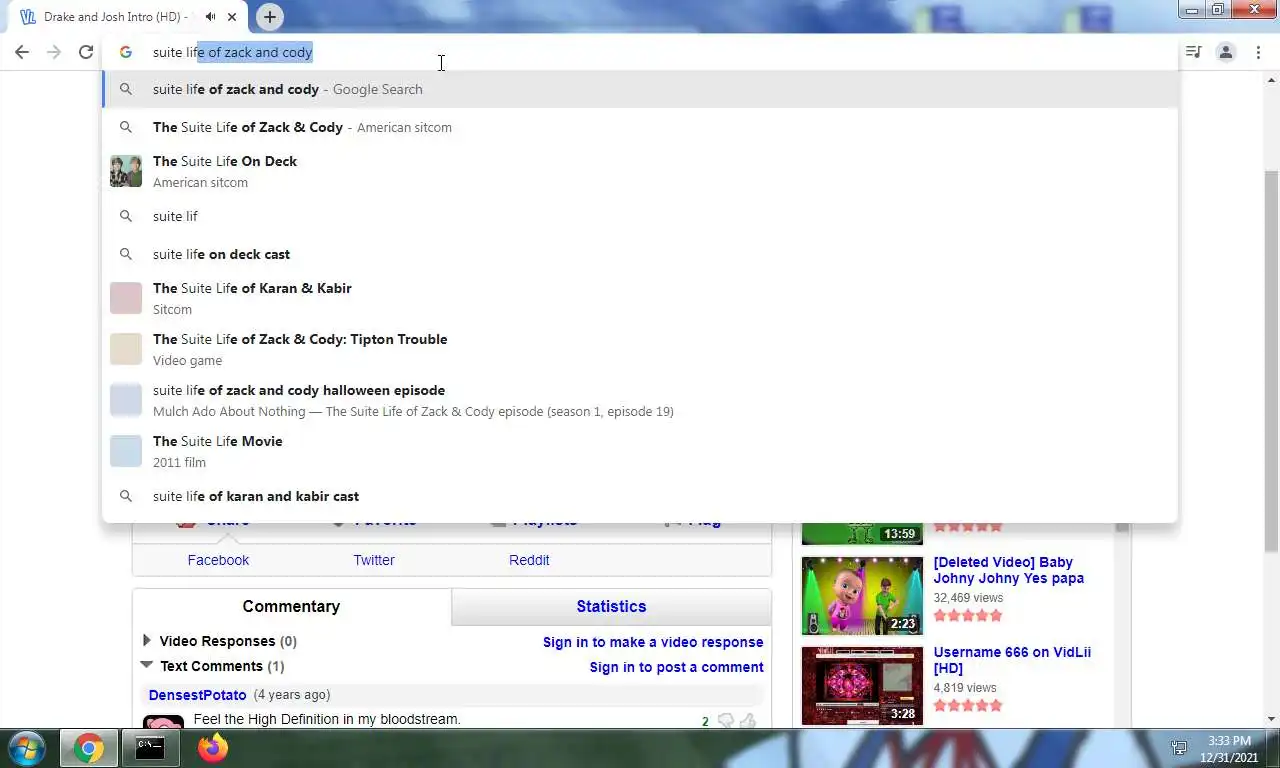
Task: Click the star rating under Baby Johny video
Action: (x=967, y=615)
